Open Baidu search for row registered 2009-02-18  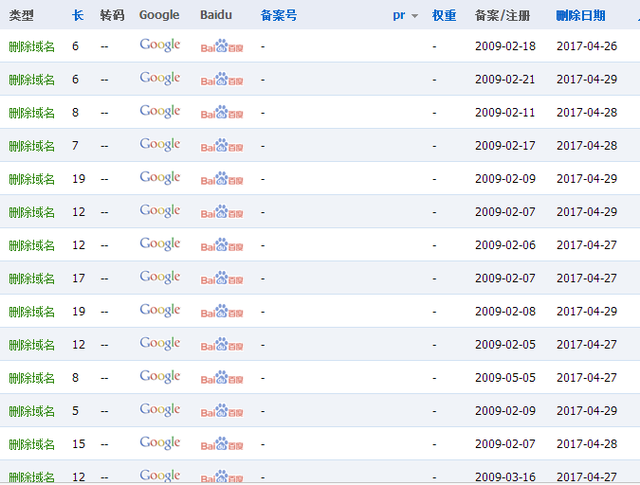222,46
